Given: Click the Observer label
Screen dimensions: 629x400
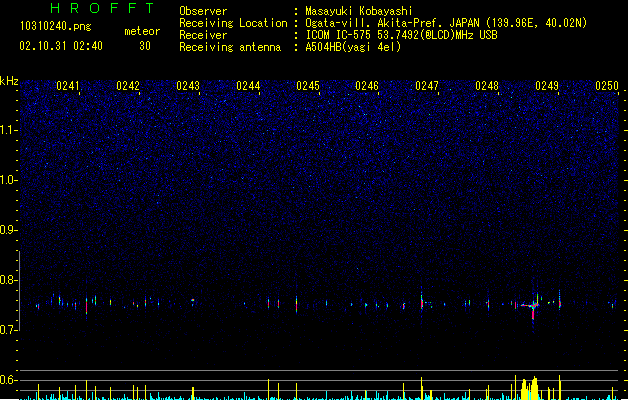Looking at the screenshot, I should [203, 11].
